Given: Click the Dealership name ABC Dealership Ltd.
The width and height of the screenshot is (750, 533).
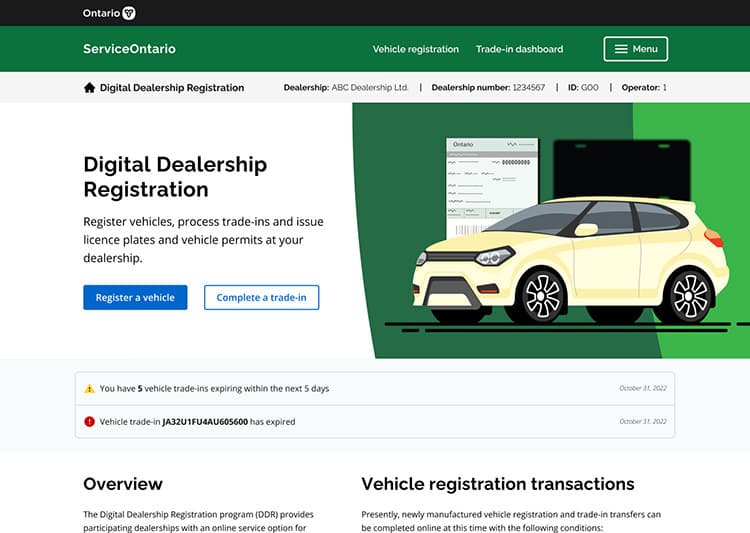Looking at the screenshot, I should tap(345, 88).
